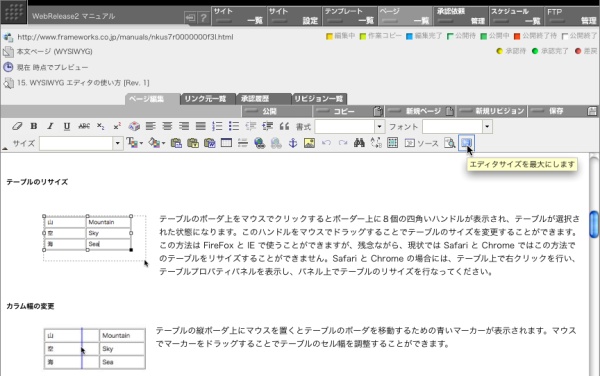Toggle underline formatting
The height and width of the screenshot is (376, 600).
click(67, 126)
